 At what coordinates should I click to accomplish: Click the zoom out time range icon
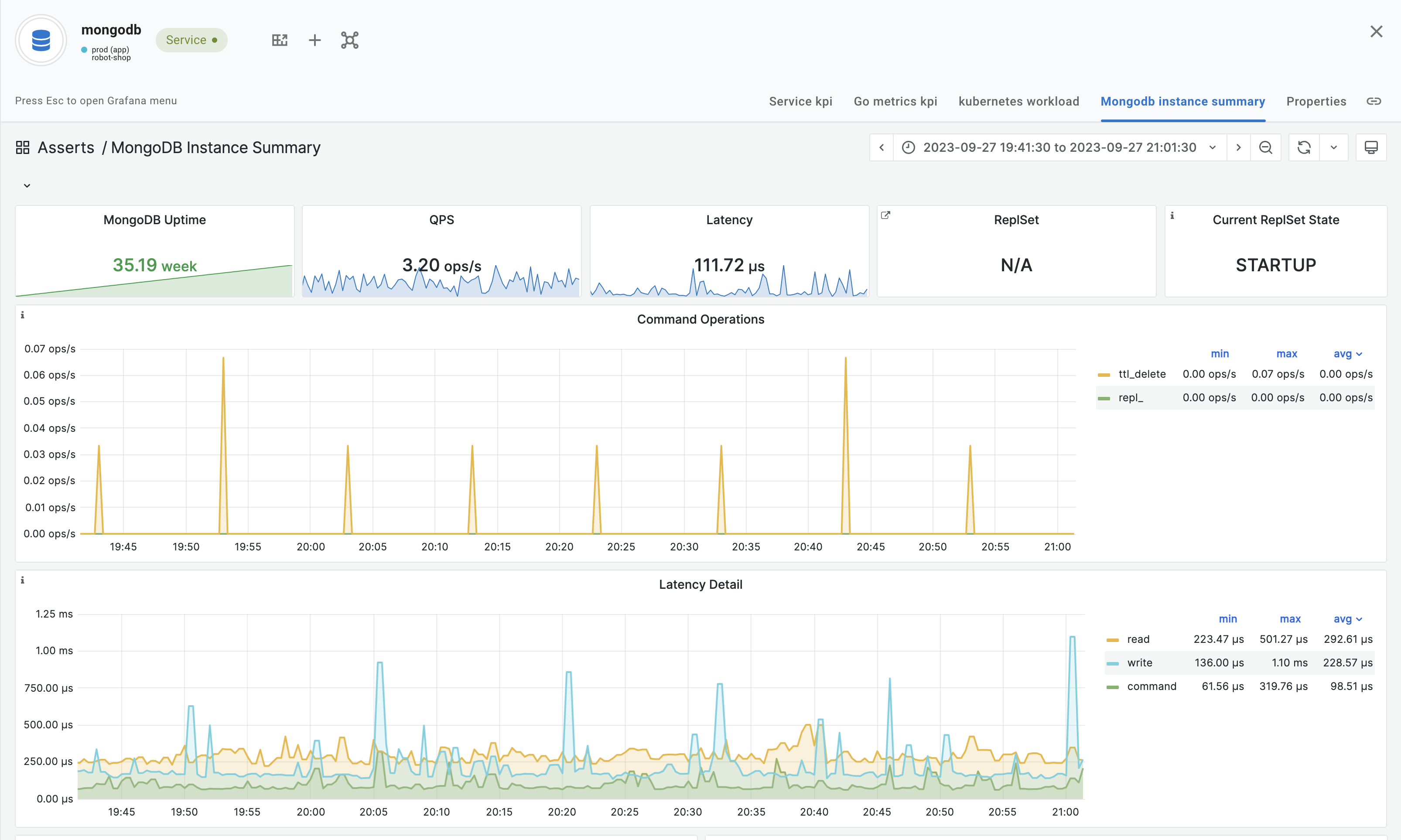click(x=1266, y=148)
